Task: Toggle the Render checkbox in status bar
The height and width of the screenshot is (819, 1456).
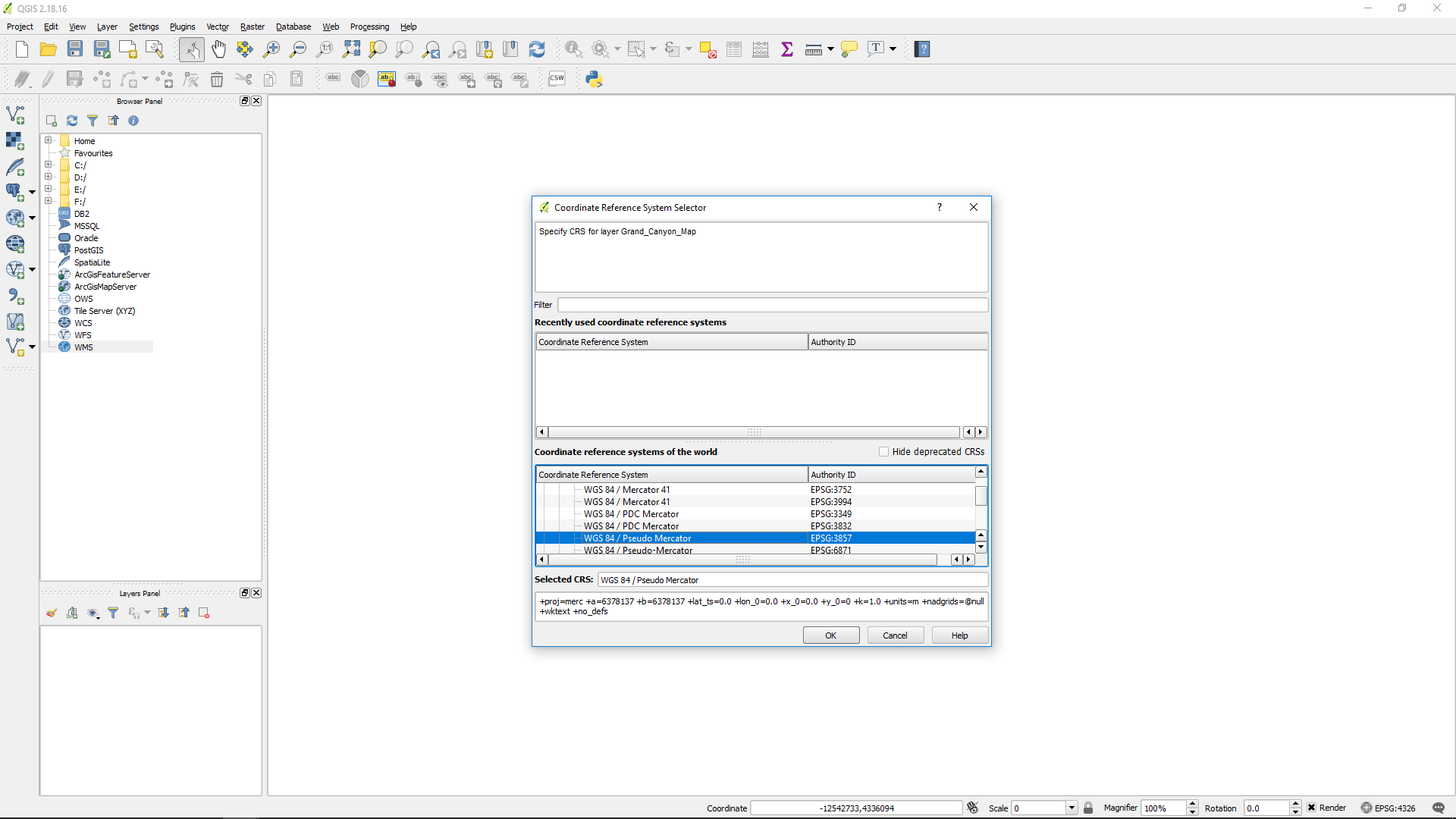Action: coord(1311,808)
